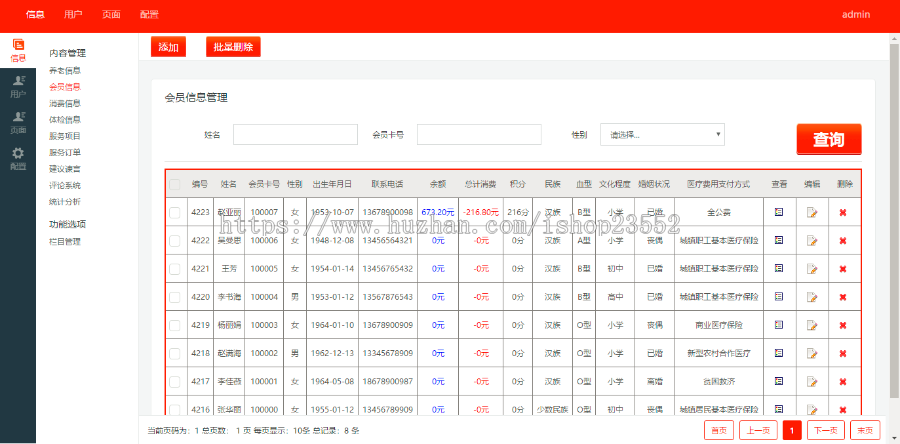This screenshot has width=900, height=444.
Task: Delete member 4218 using red X
Action: pos(843,353)
